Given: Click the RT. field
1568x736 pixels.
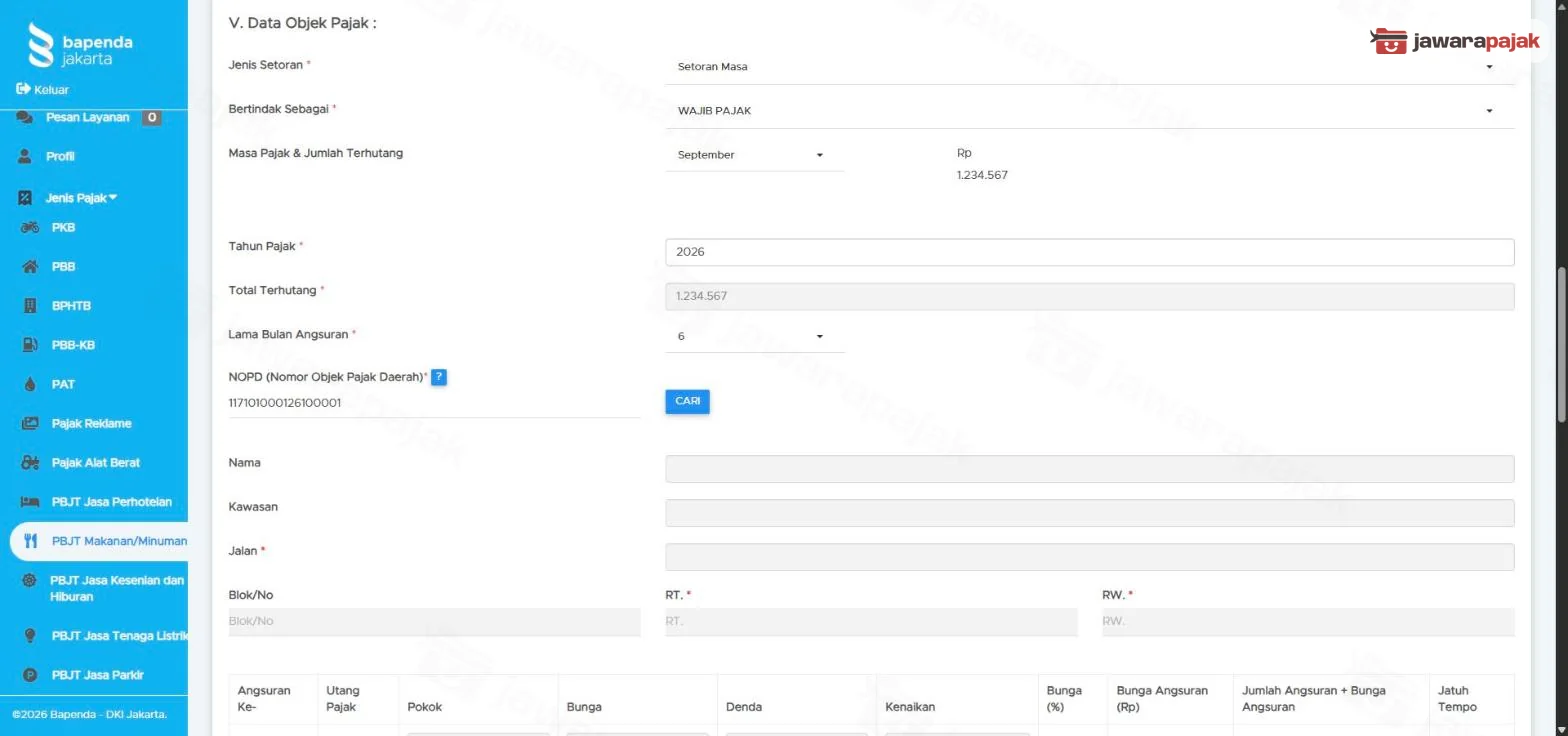Looking at the screenshot, I should [x=871, y=622].
